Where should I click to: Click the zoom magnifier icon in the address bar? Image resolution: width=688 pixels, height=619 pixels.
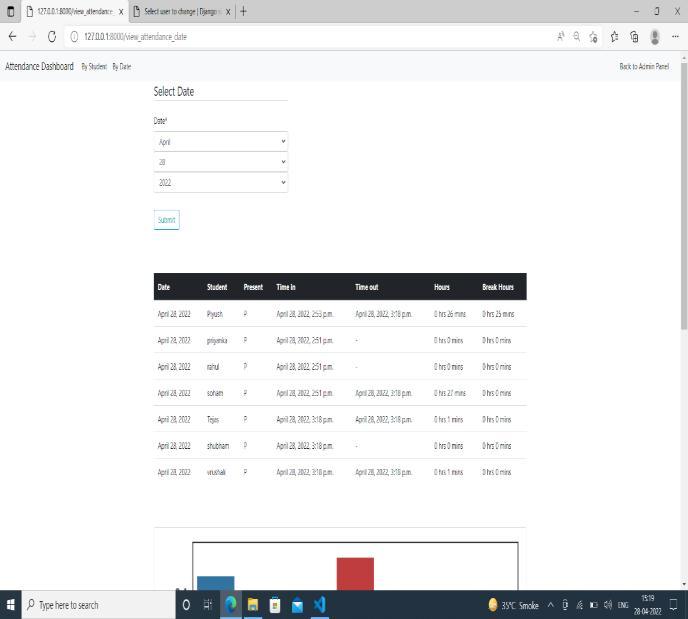pos(577,36)
